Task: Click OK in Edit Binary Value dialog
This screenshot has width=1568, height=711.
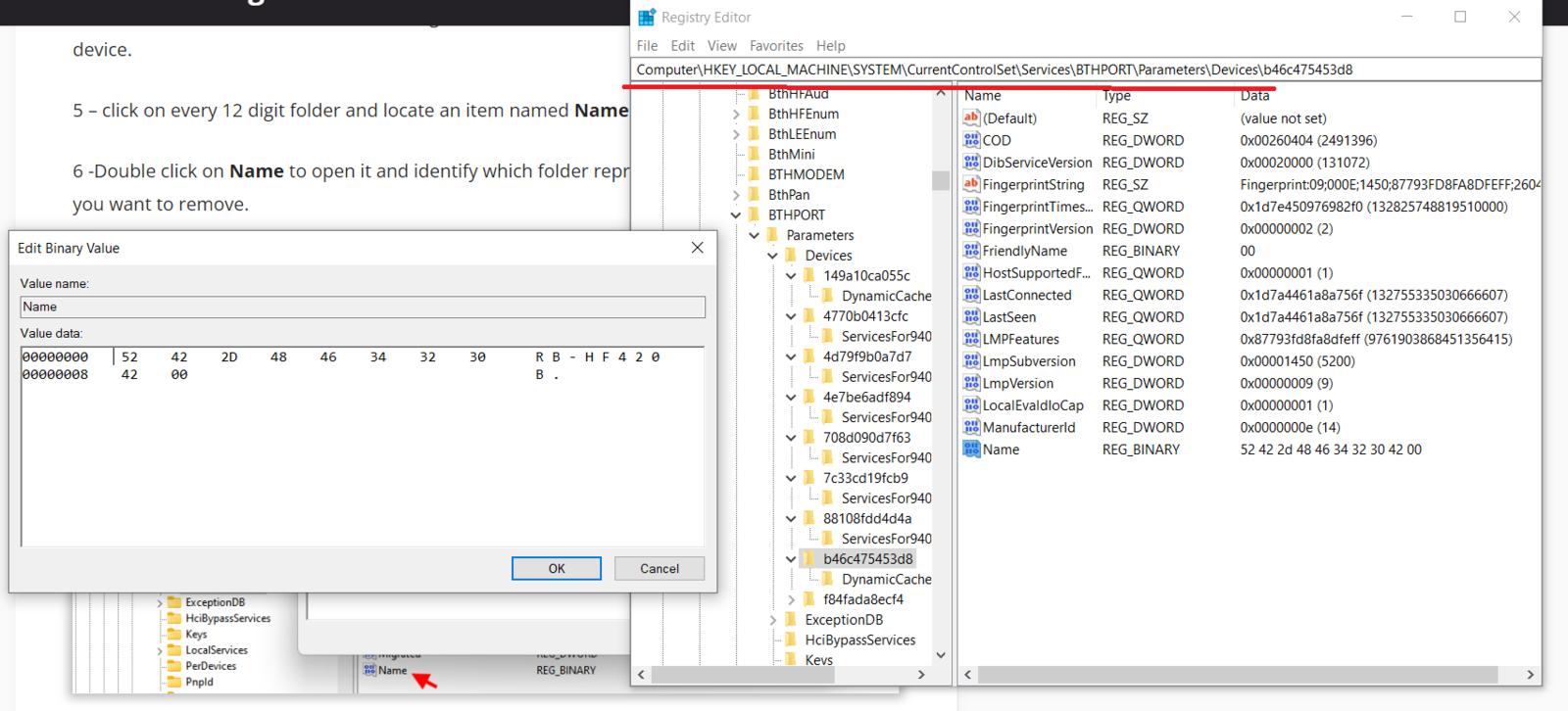Action: [557, 568]
